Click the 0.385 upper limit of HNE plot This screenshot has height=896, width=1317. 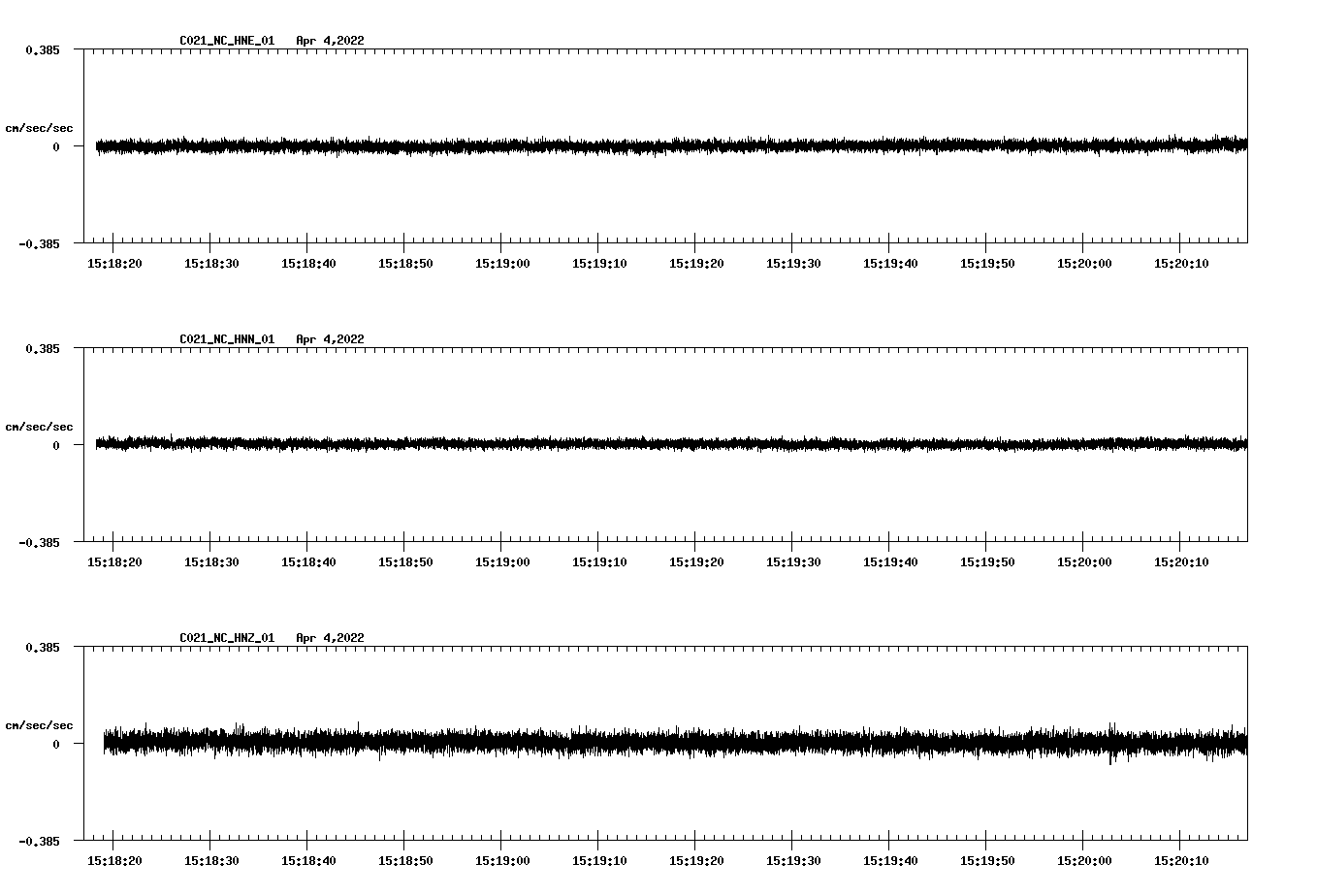tap(43, 49)
